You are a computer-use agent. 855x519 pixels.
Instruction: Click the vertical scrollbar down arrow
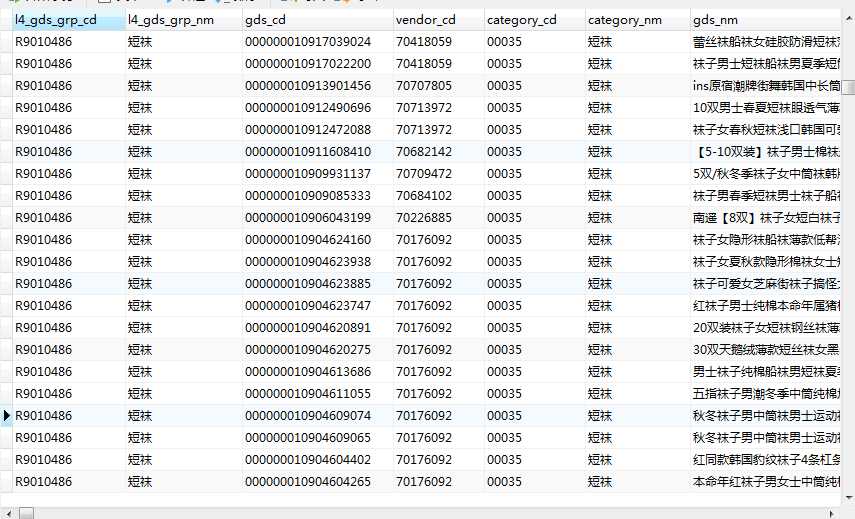[848, 498]
